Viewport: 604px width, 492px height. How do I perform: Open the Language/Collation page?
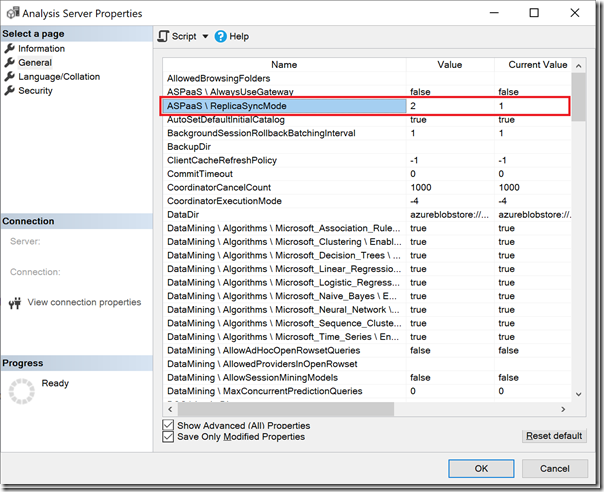pyautogui.click(x=59, y=77)
